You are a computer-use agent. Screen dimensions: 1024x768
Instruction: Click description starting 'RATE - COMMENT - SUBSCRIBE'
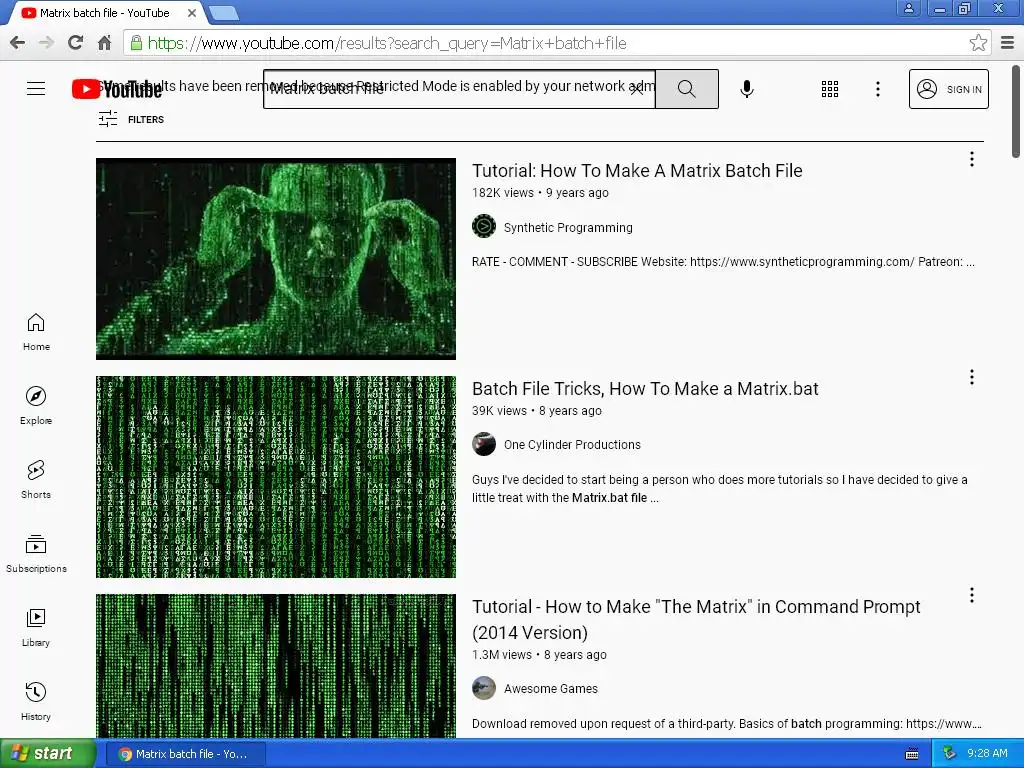pos(723,262)
